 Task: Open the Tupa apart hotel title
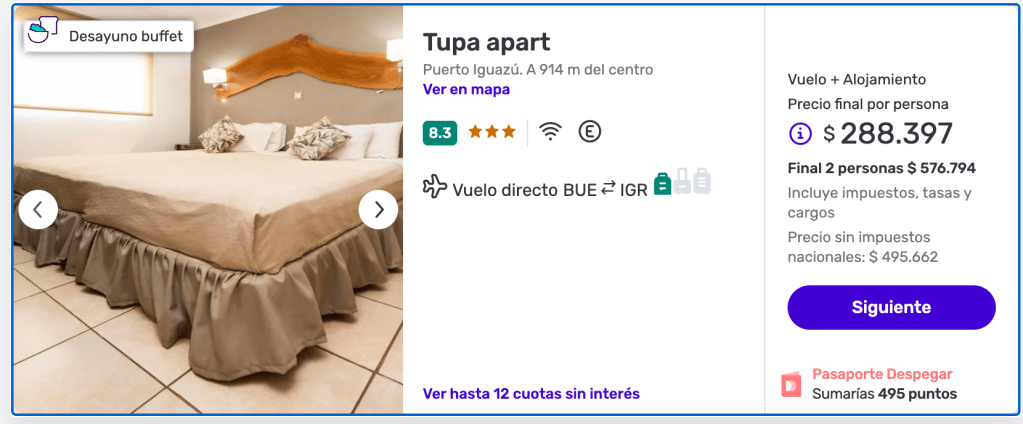[487, 42]
